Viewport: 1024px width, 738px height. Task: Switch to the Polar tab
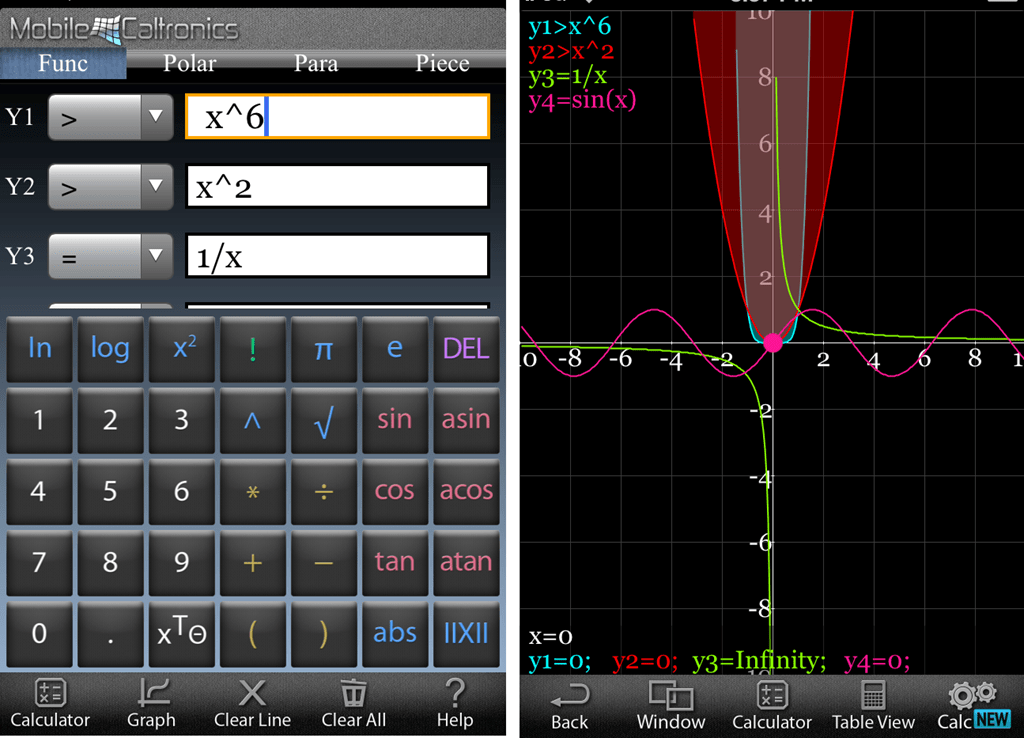pyautogui.click(x=189, y=63)
